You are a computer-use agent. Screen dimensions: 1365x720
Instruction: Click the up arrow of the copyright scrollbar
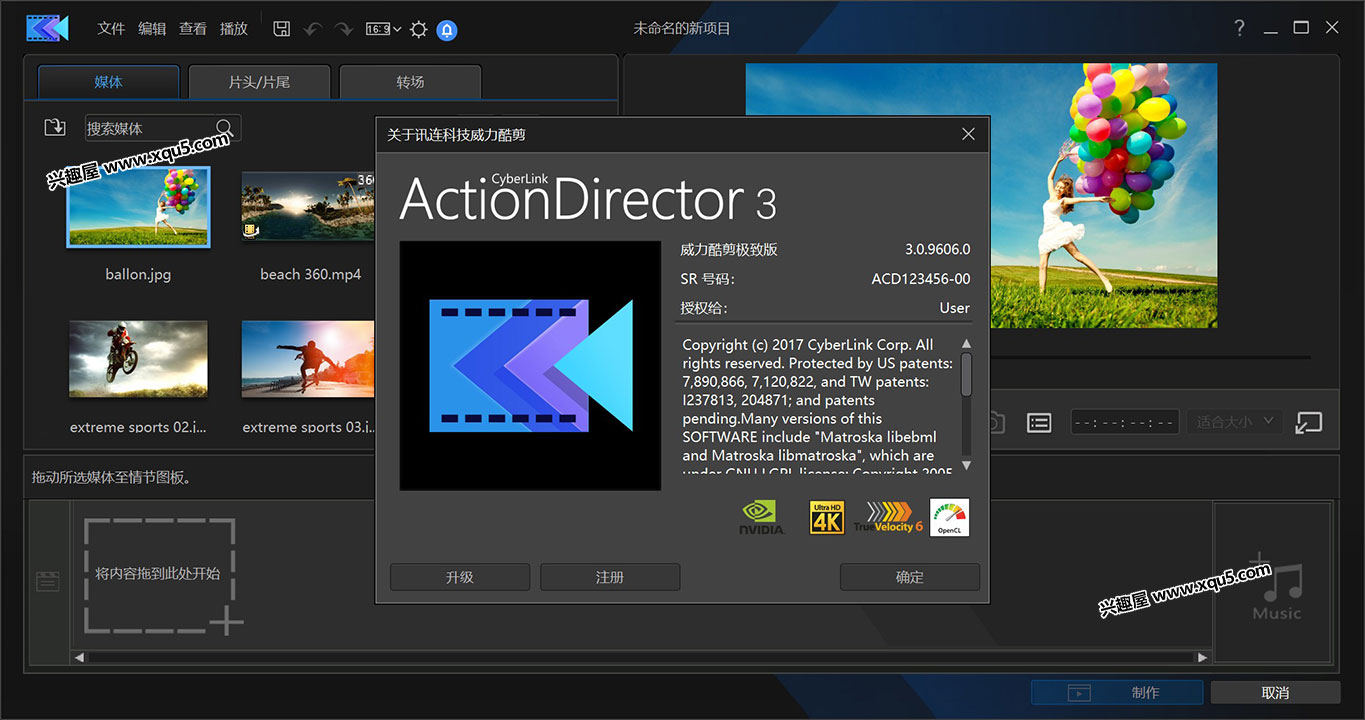pyautogui.click(x=966, y=344)
